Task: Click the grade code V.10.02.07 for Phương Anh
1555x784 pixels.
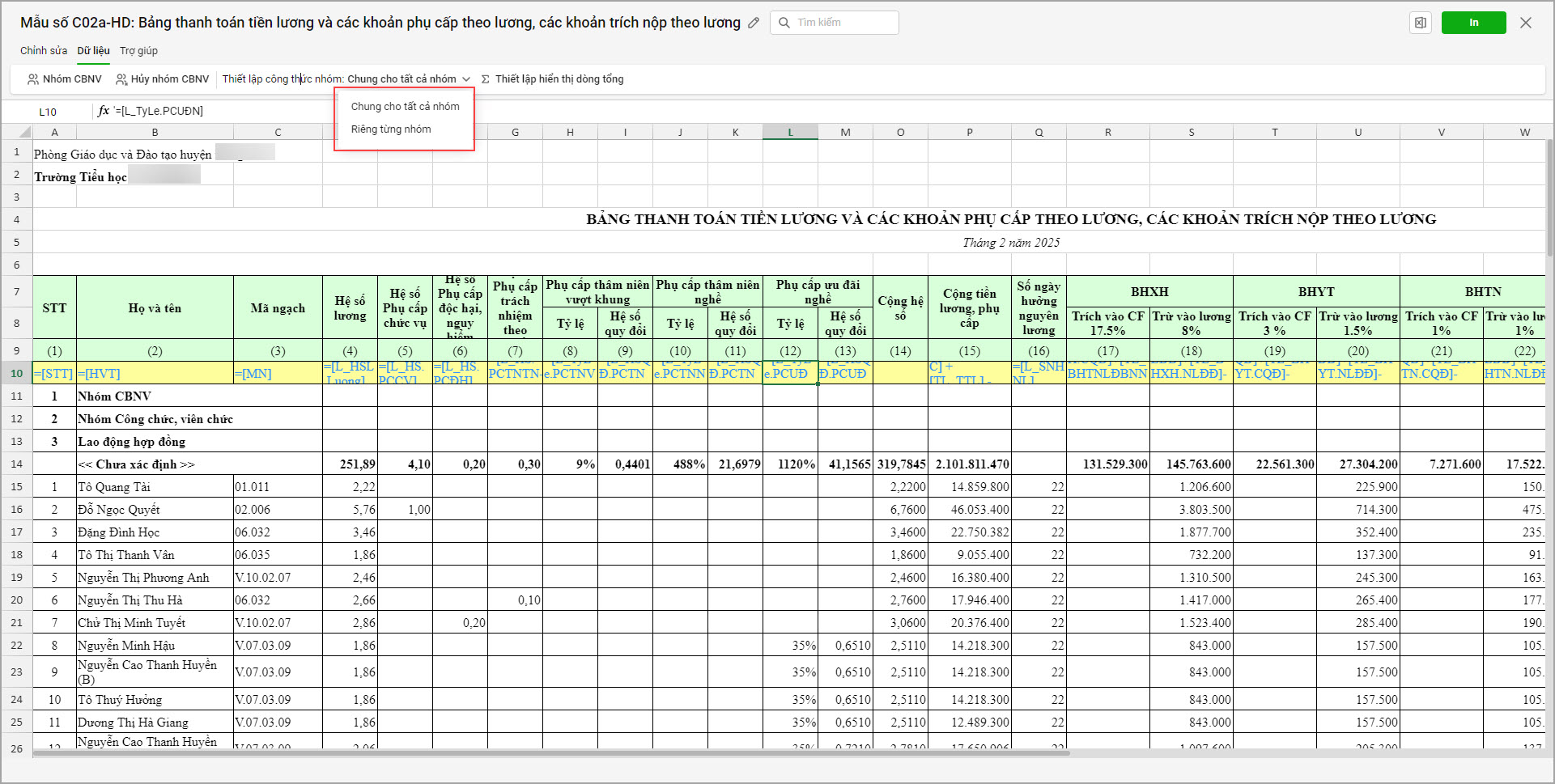Action: click(x=263, y=578)
